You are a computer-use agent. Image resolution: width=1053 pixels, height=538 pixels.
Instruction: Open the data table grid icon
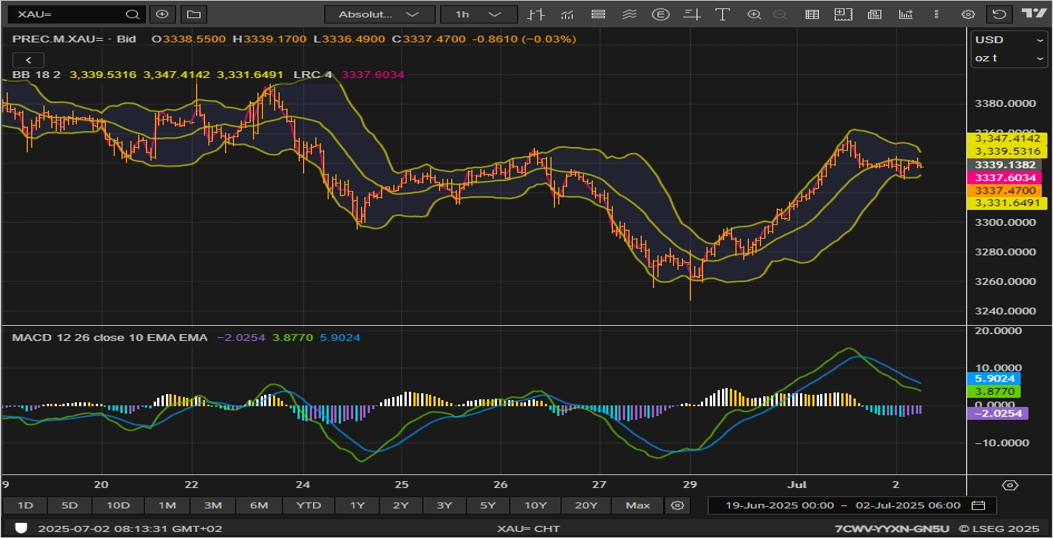click(x=812, y=14)
